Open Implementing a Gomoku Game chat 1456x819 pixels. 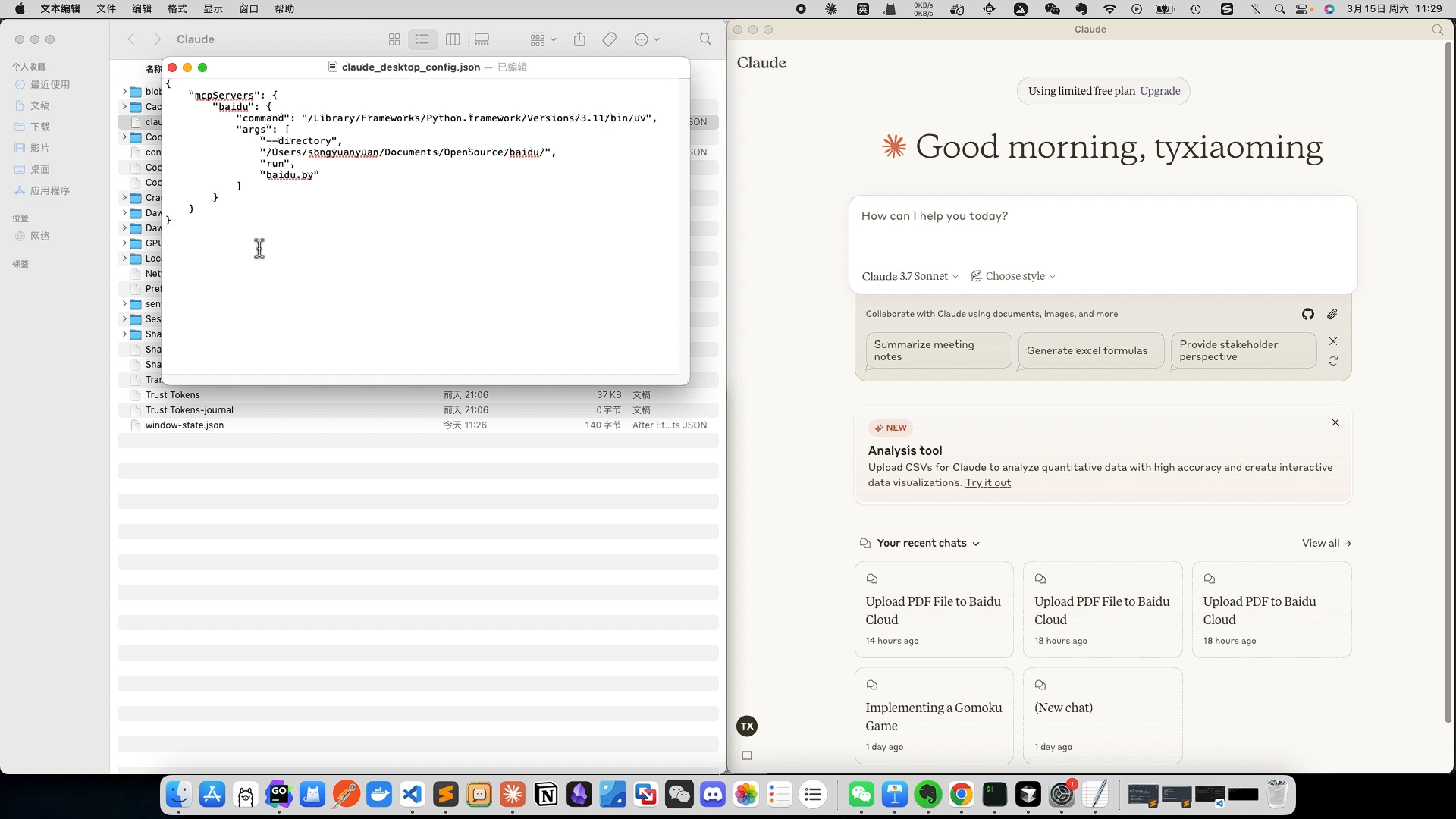[934, 715]
